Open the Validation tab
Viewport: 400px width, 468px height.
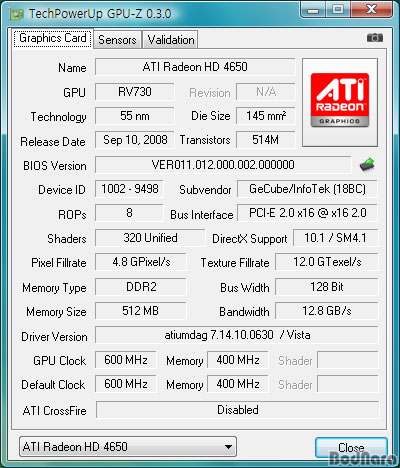(x=171, y=40)
